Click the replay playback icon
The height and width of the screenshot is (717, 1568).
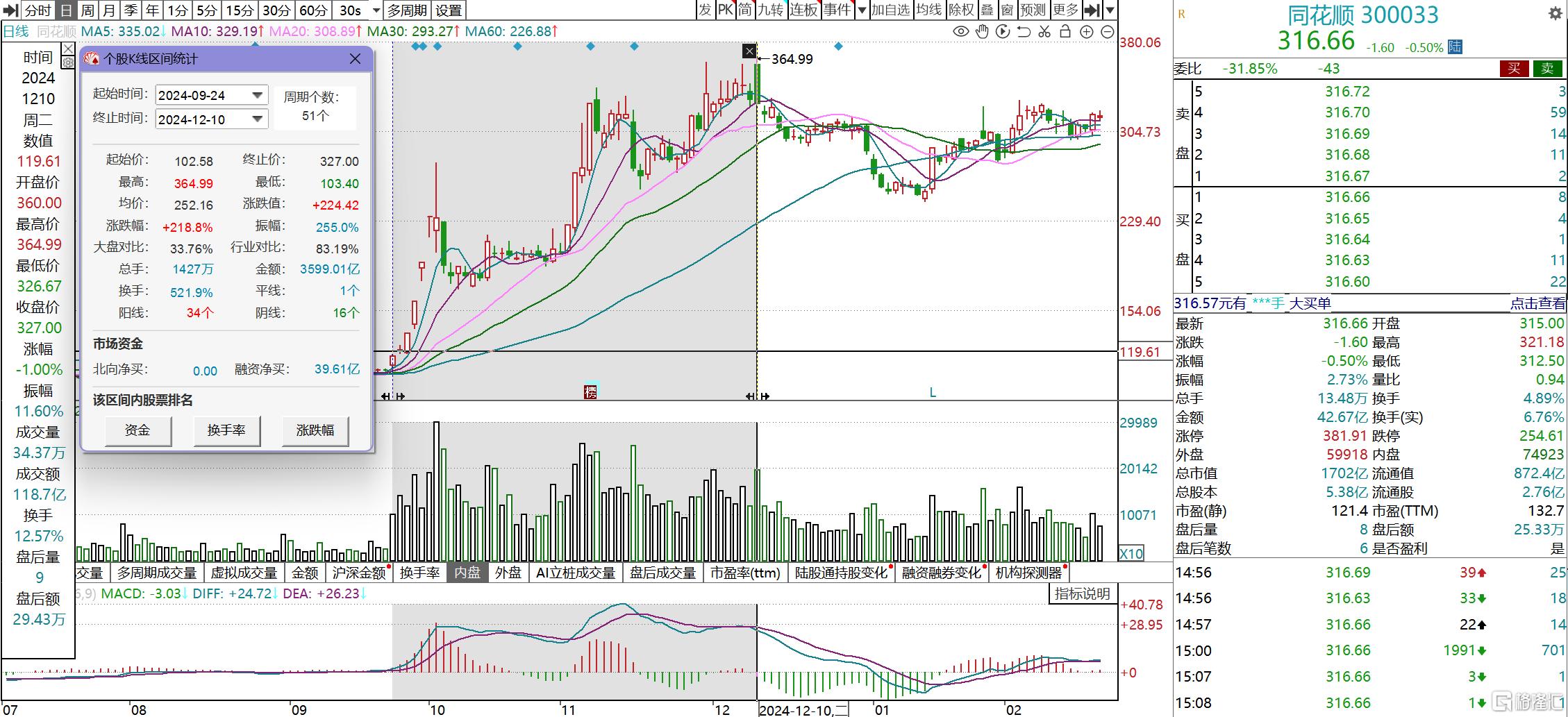1003,31
